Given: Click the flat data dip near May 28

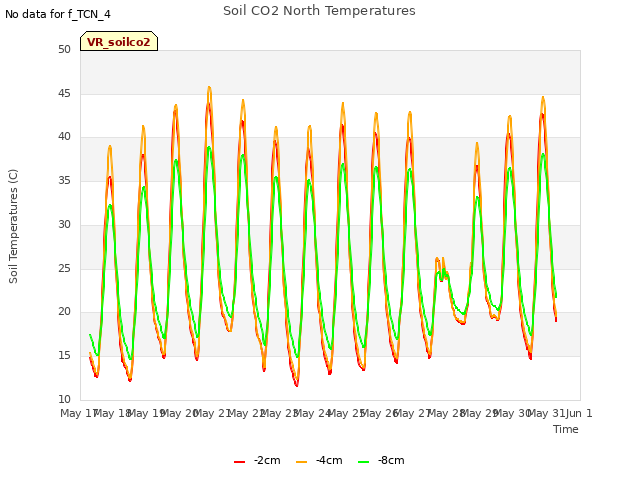Looking at the screenshot, I should point(462,322).
